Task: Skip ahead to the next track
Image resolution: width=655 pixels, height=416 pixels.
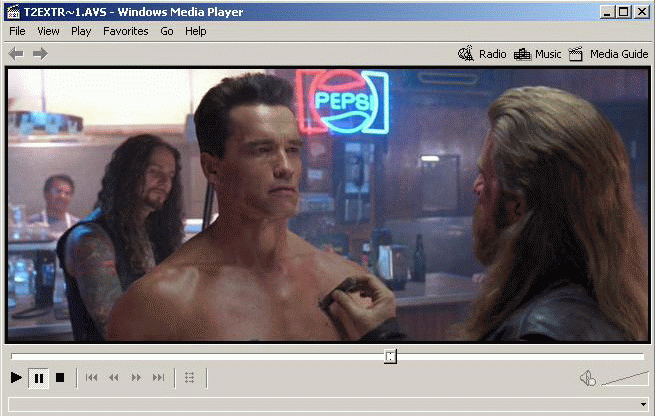Action: coord(158,378)
